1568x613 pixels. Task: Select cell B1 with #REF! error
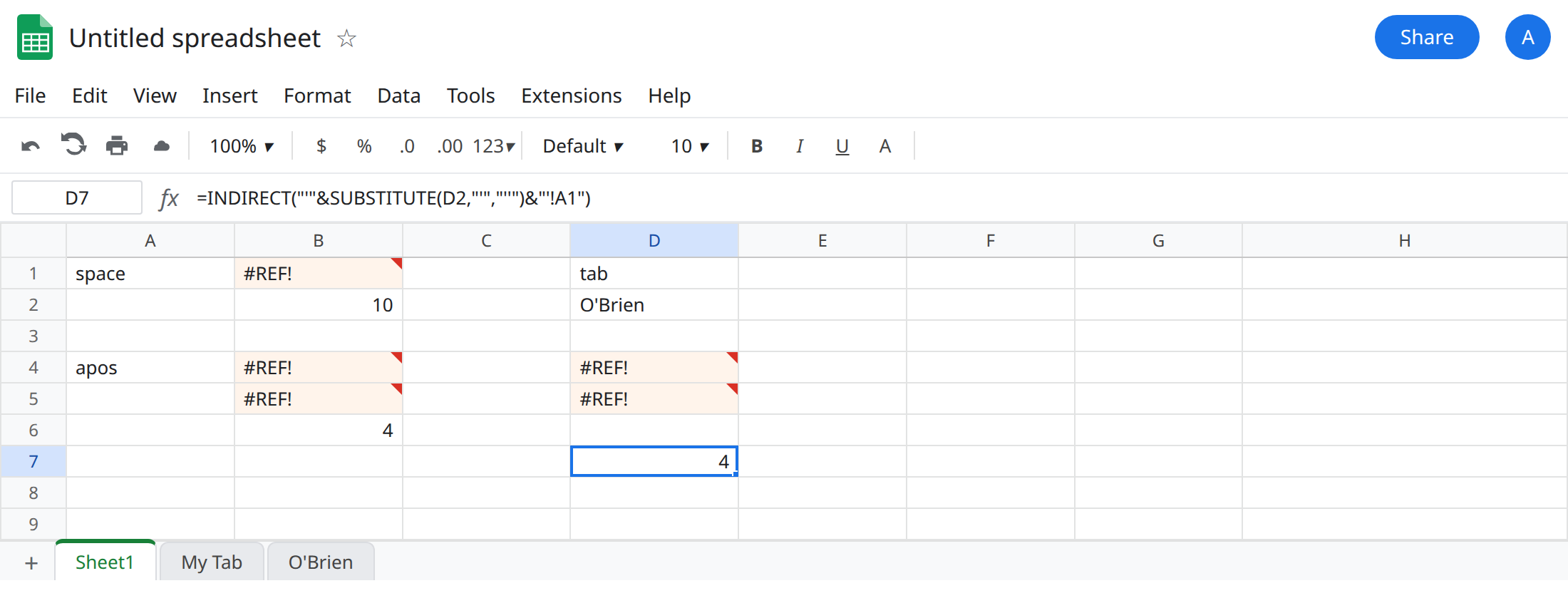tap(319, 274)
